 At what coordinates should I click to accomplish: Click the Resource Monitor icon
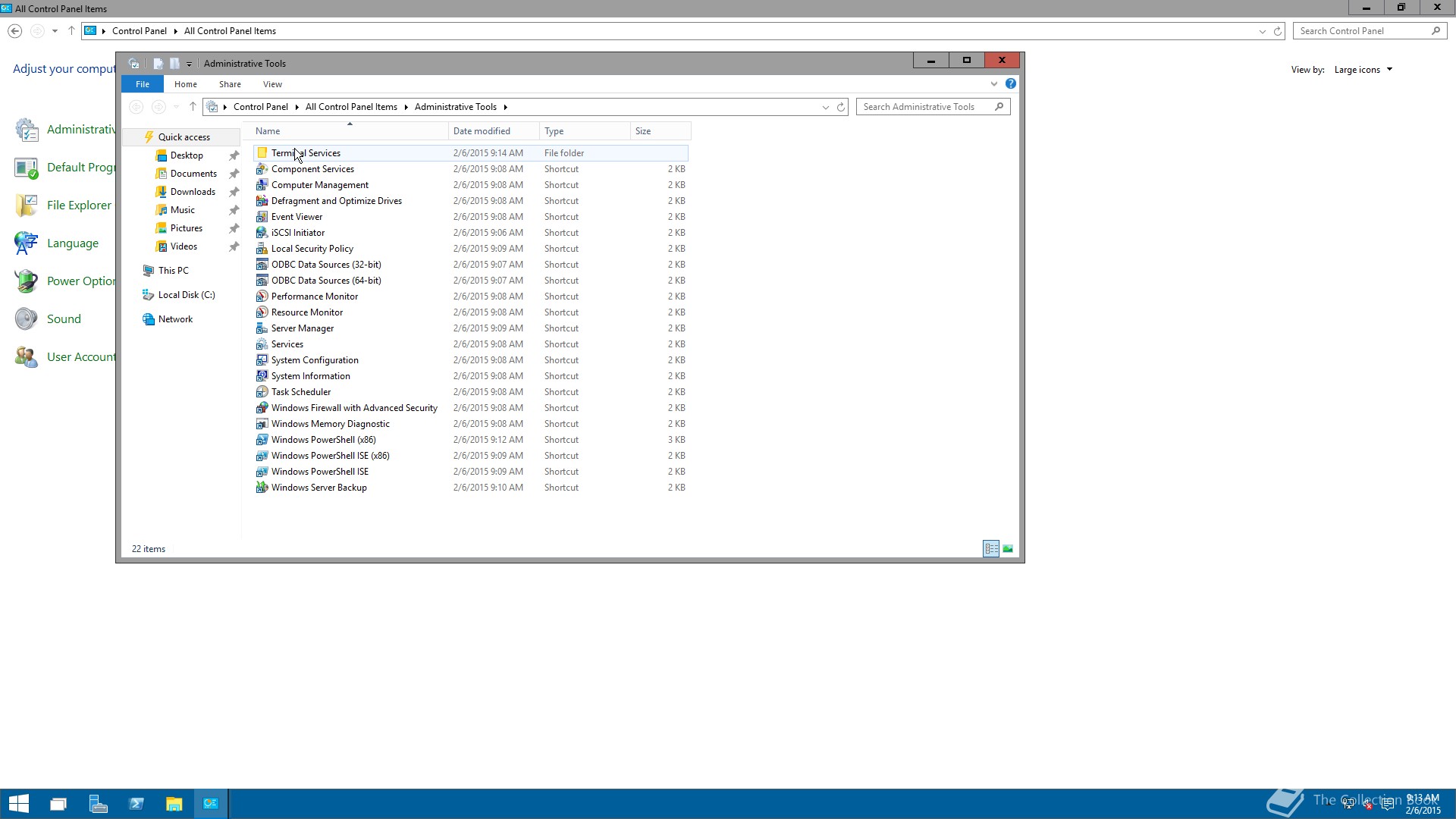[x=262, y=312]
